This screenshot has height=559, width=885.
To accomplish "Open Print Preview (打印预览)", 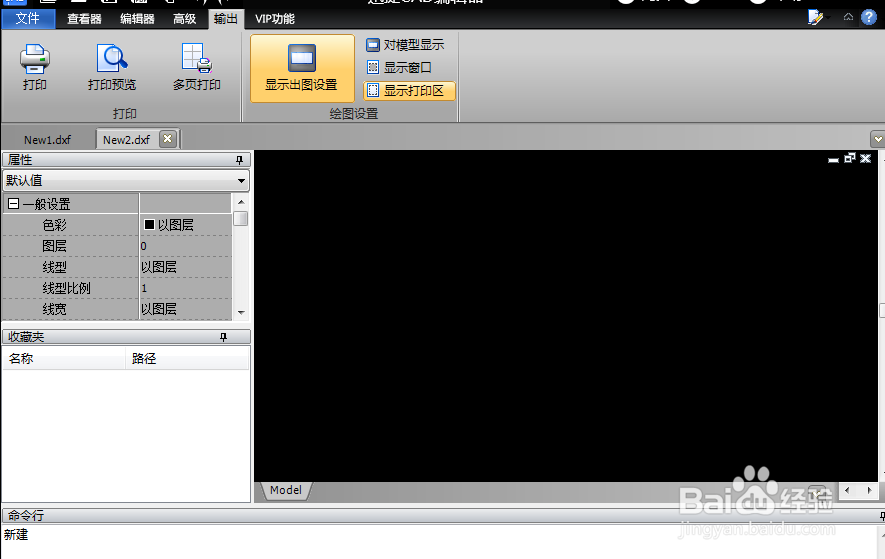I will point(112,67).
